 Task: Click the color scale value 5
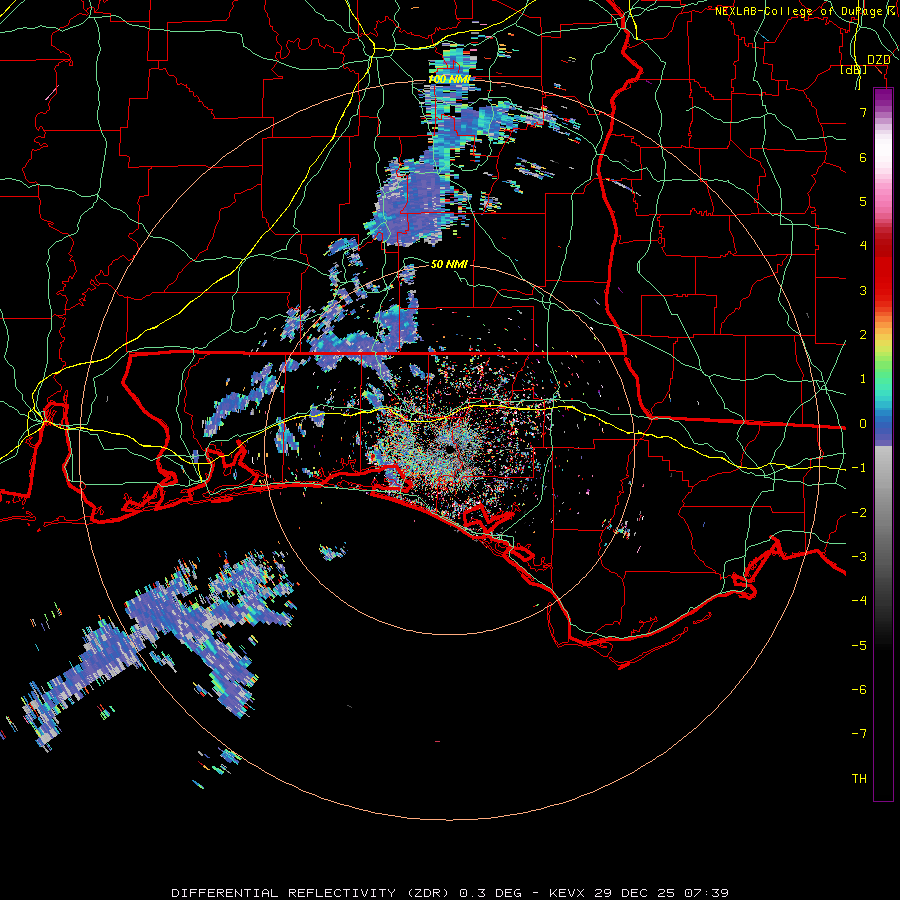click(x=863, y=201)
